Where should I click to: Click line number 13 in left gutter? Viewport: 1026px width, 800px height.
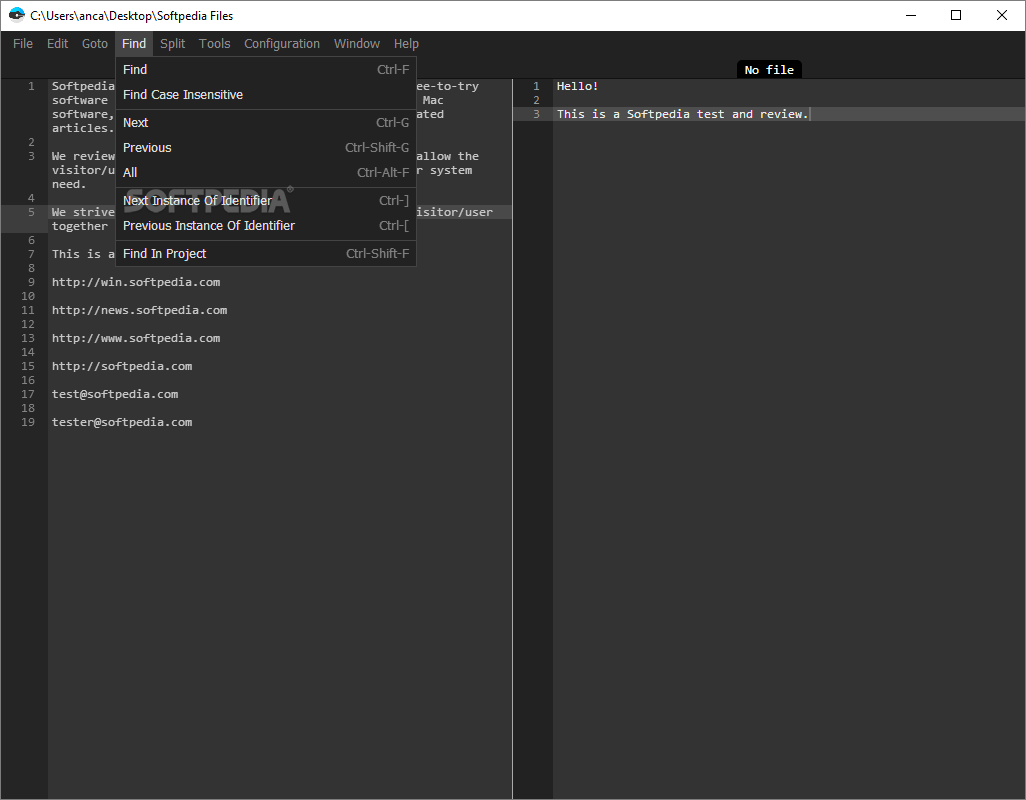coord(28,338)
